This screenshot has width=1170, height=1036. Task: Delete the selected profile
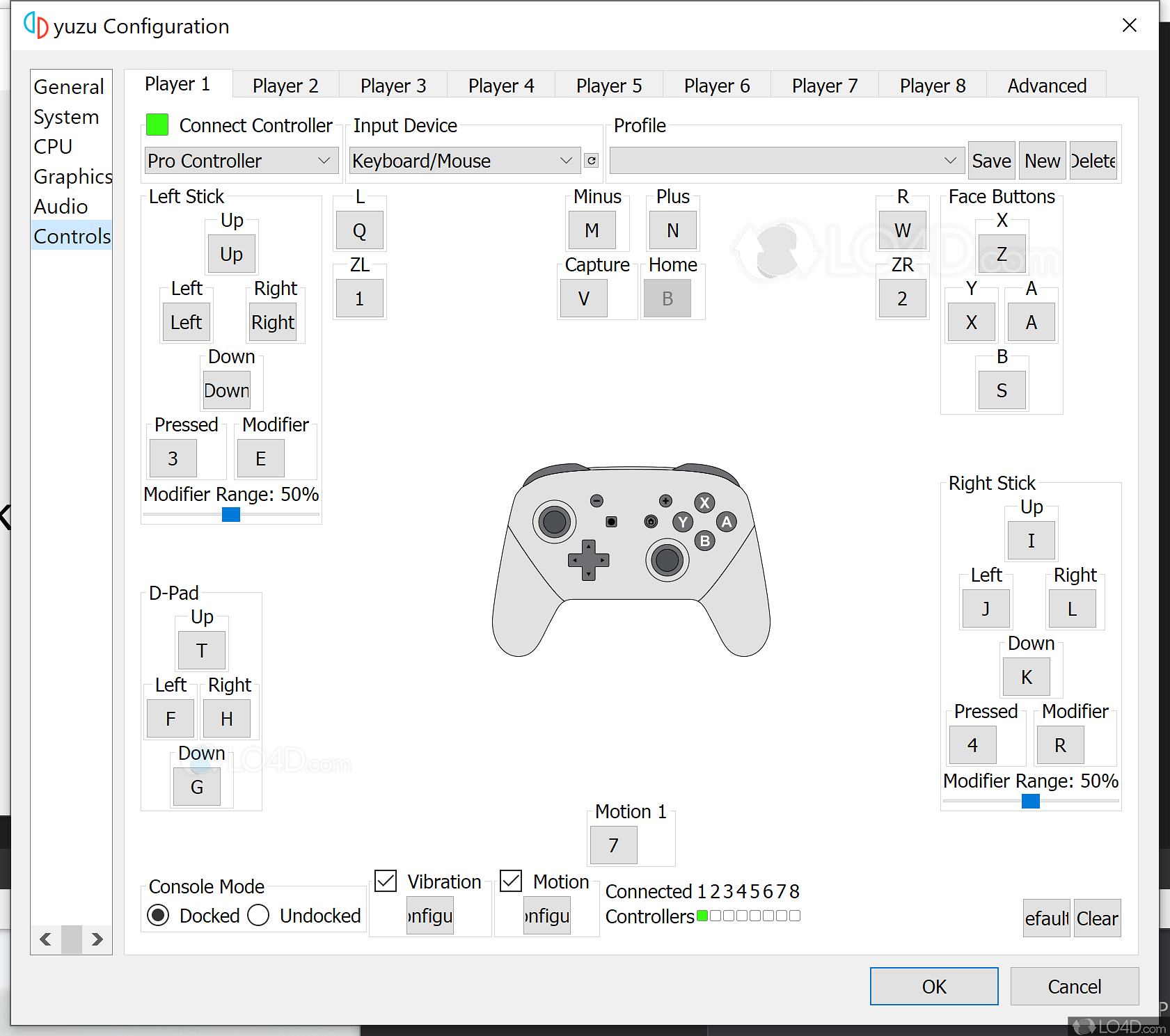point(1093,161)
